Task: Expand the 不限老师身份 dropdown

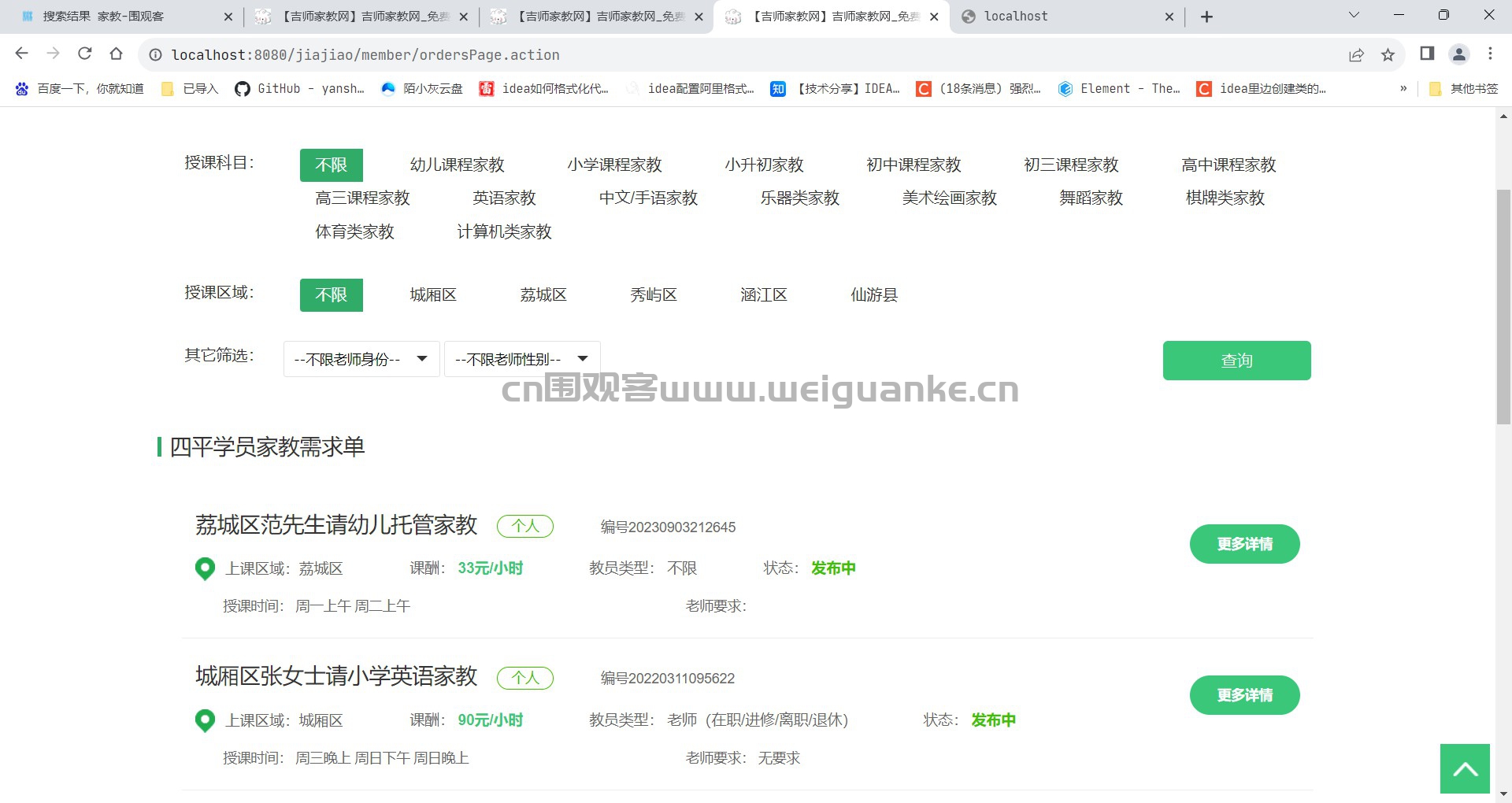Action: tap(361, 359)
